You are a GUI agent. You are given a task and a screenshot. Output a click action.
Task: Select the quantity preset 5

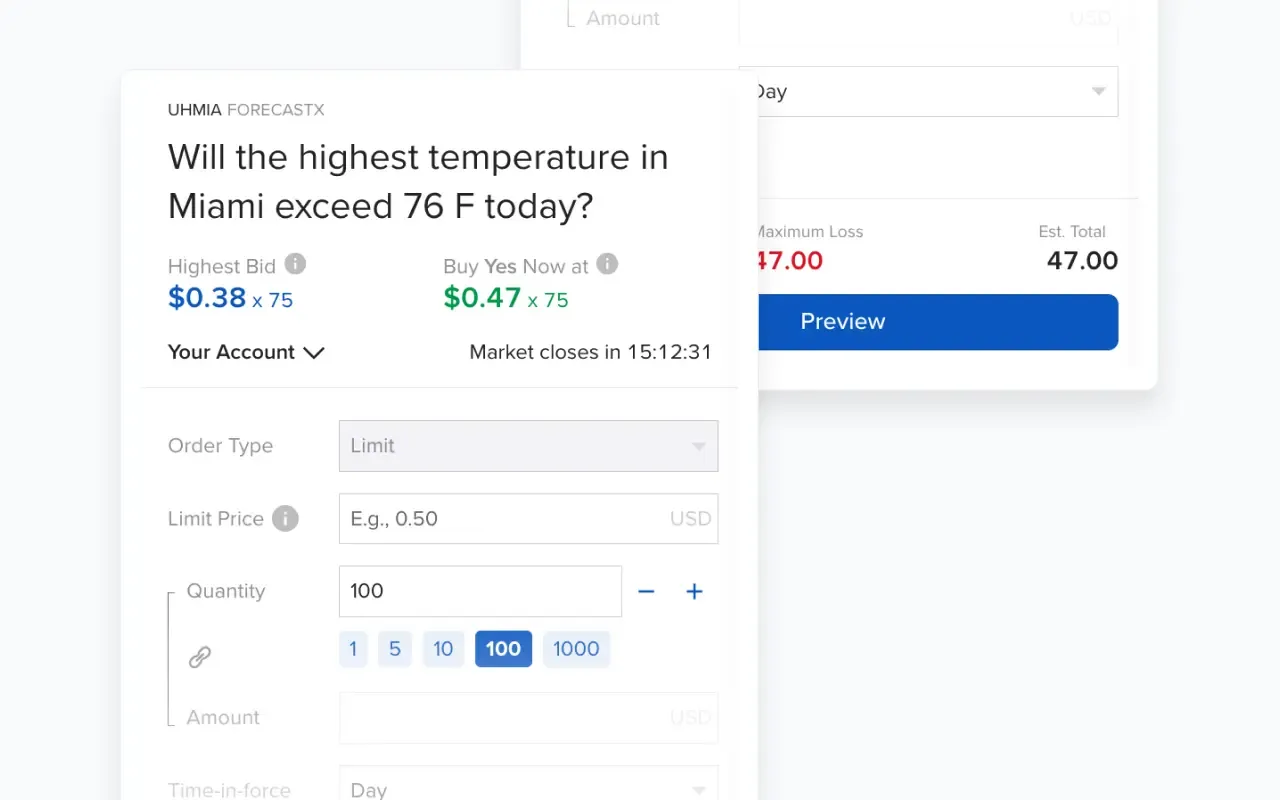[x=394, y=649]
